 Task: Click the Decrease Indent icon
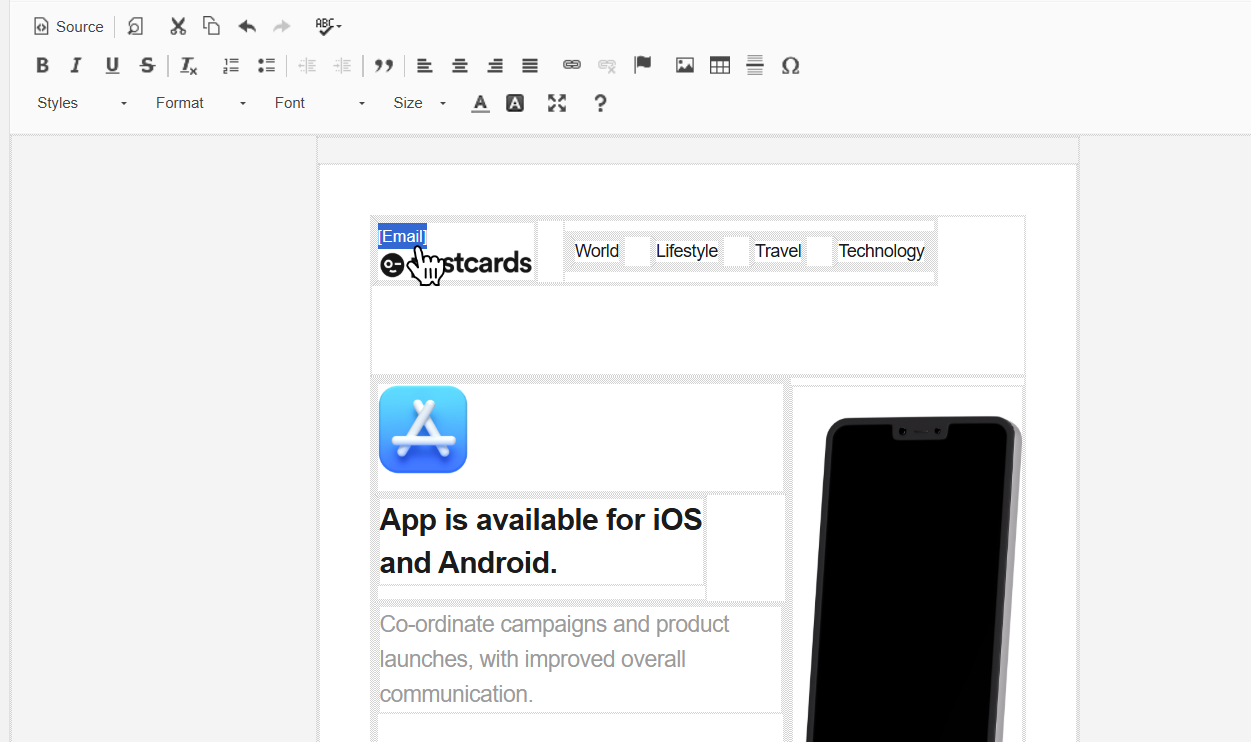[307, 65]
